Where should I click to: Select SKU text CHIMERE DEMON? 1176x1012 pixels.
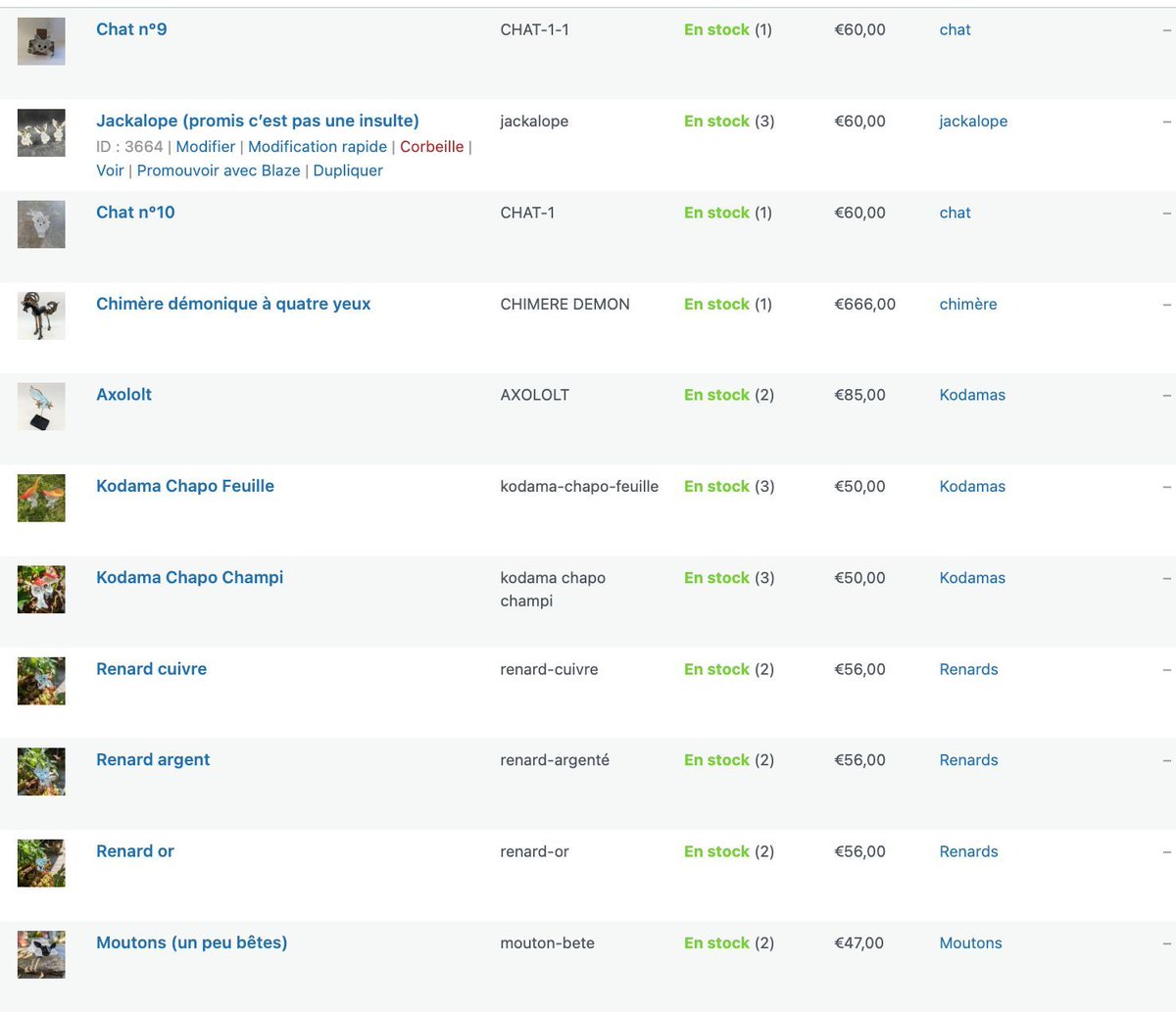coord(564,304)
